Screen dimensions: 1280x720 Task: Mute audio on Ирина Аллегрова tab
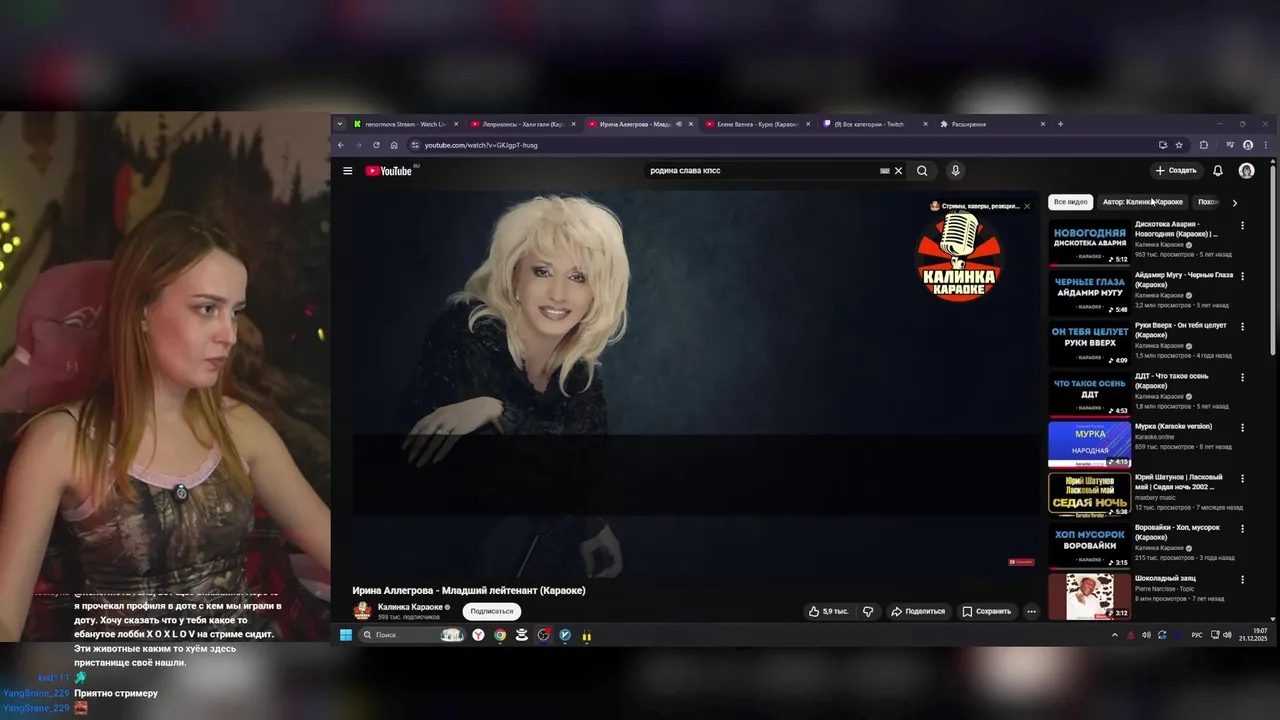pyautogui.click(x=679, y=124)
